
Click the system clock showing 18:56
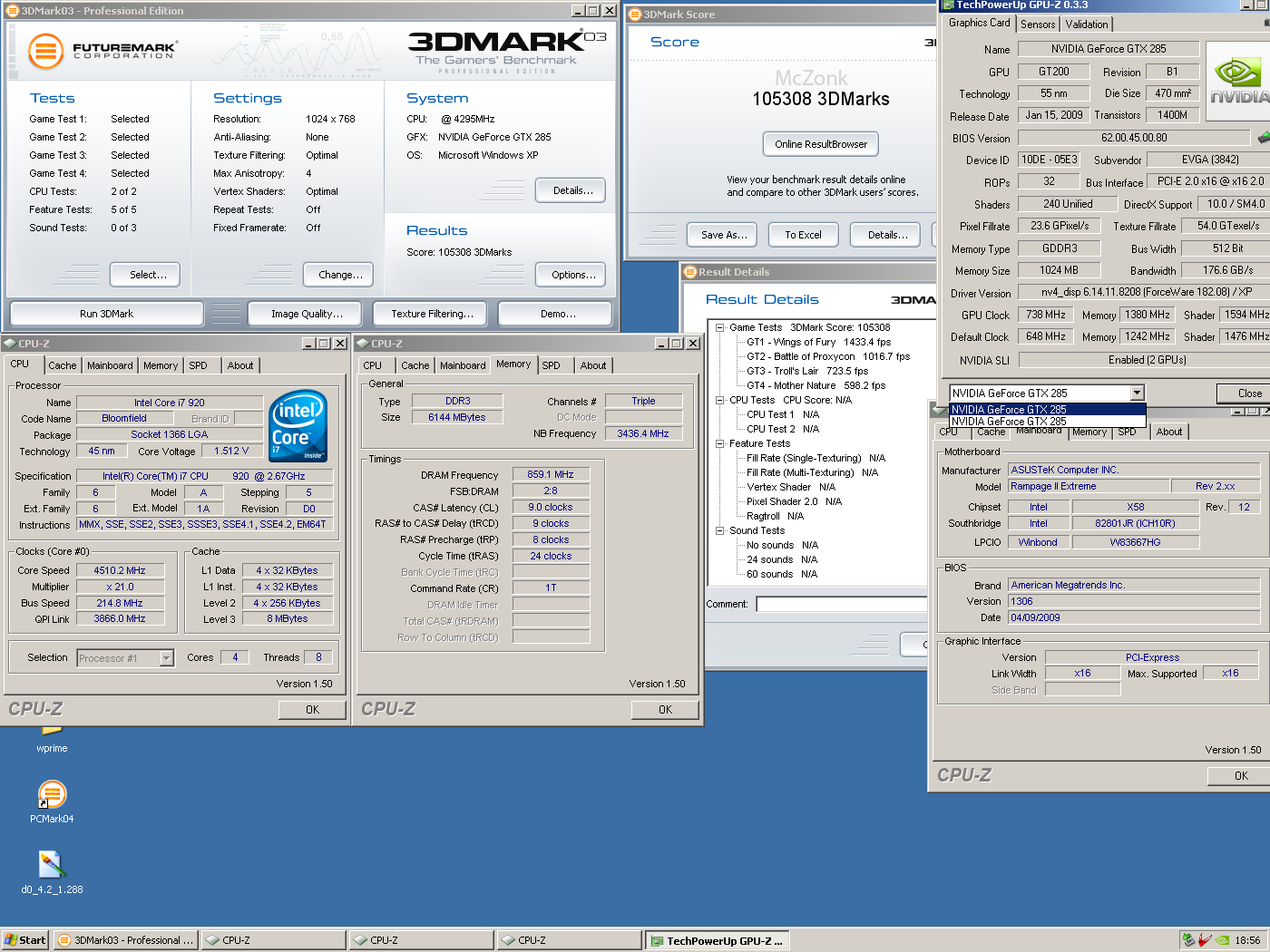tap(1247, 940)
